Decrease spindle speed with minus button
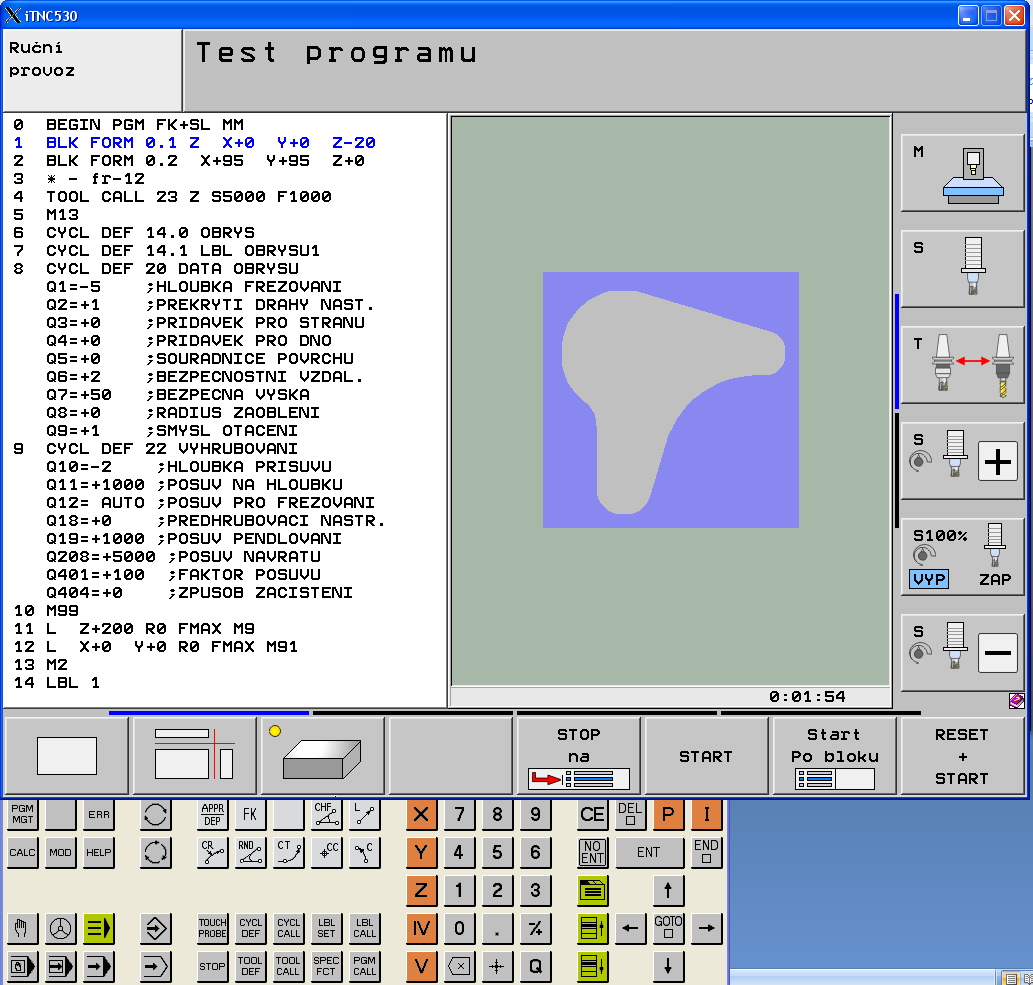 997,653
